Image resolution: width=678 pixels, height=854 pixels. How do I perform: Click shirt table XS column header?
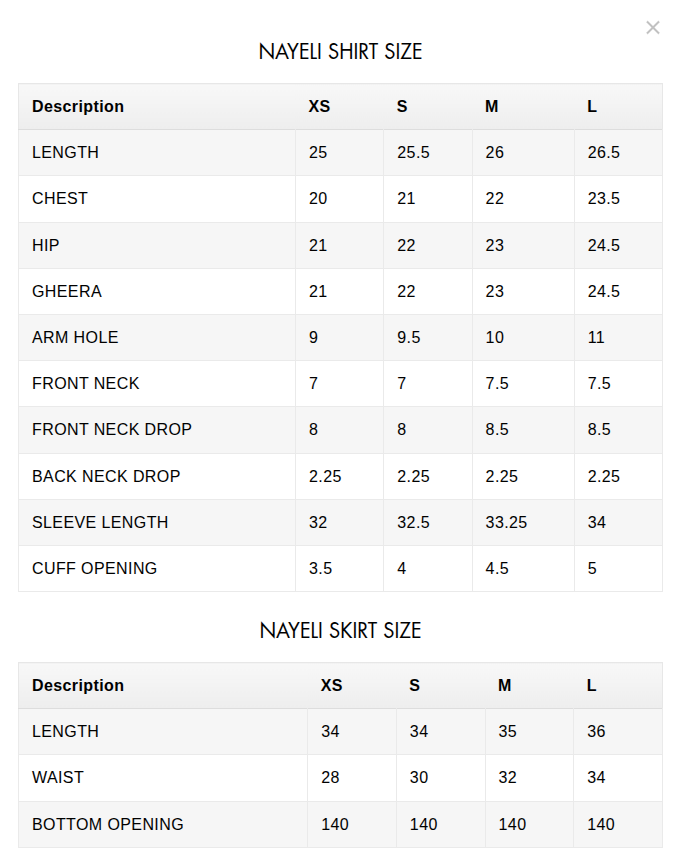[x=319, y=106]
